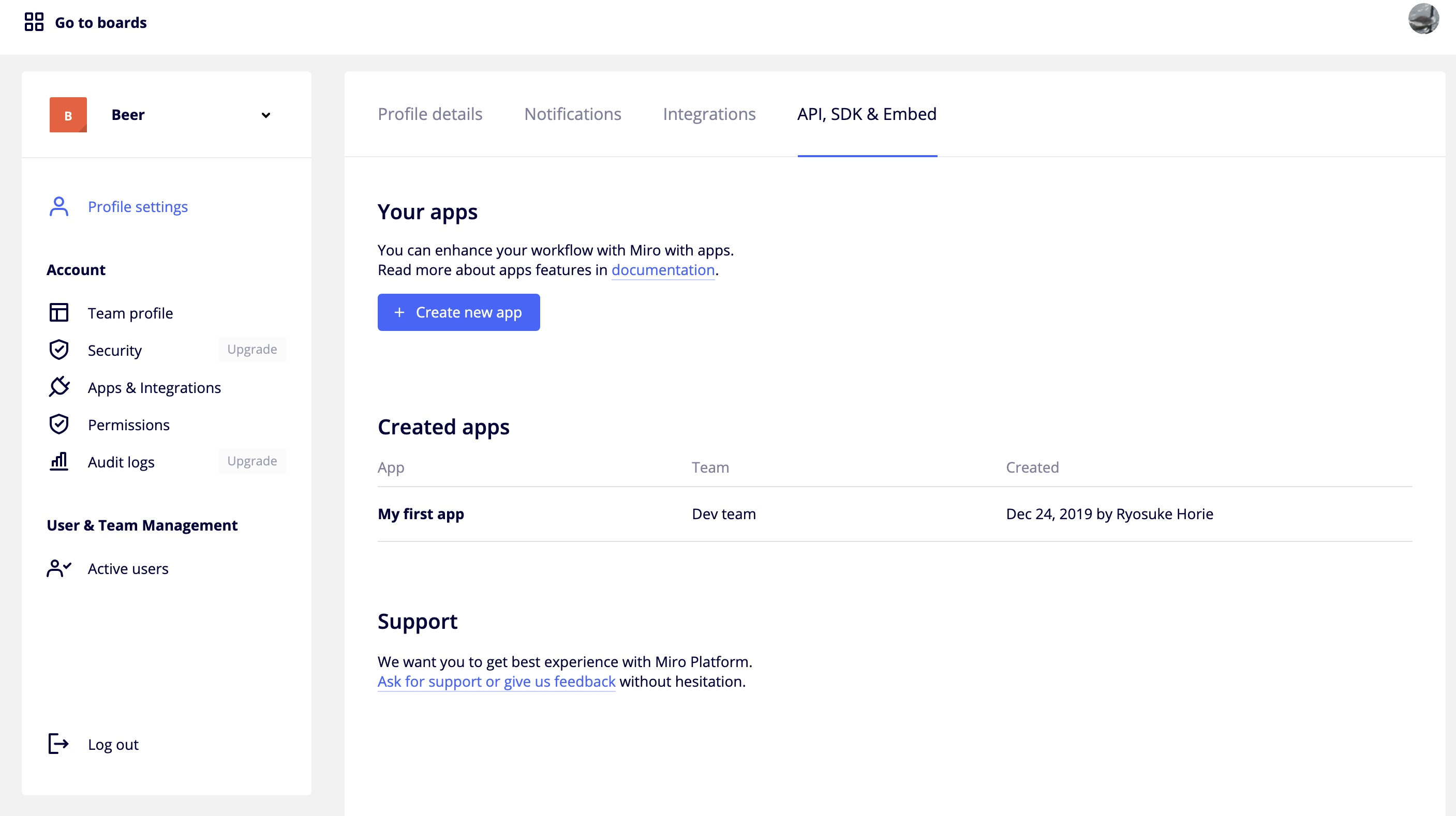Expand the Beer team dropdown chevron
Image resolution: width=1456 pixels, height=816 pixels.
(265, 115)
